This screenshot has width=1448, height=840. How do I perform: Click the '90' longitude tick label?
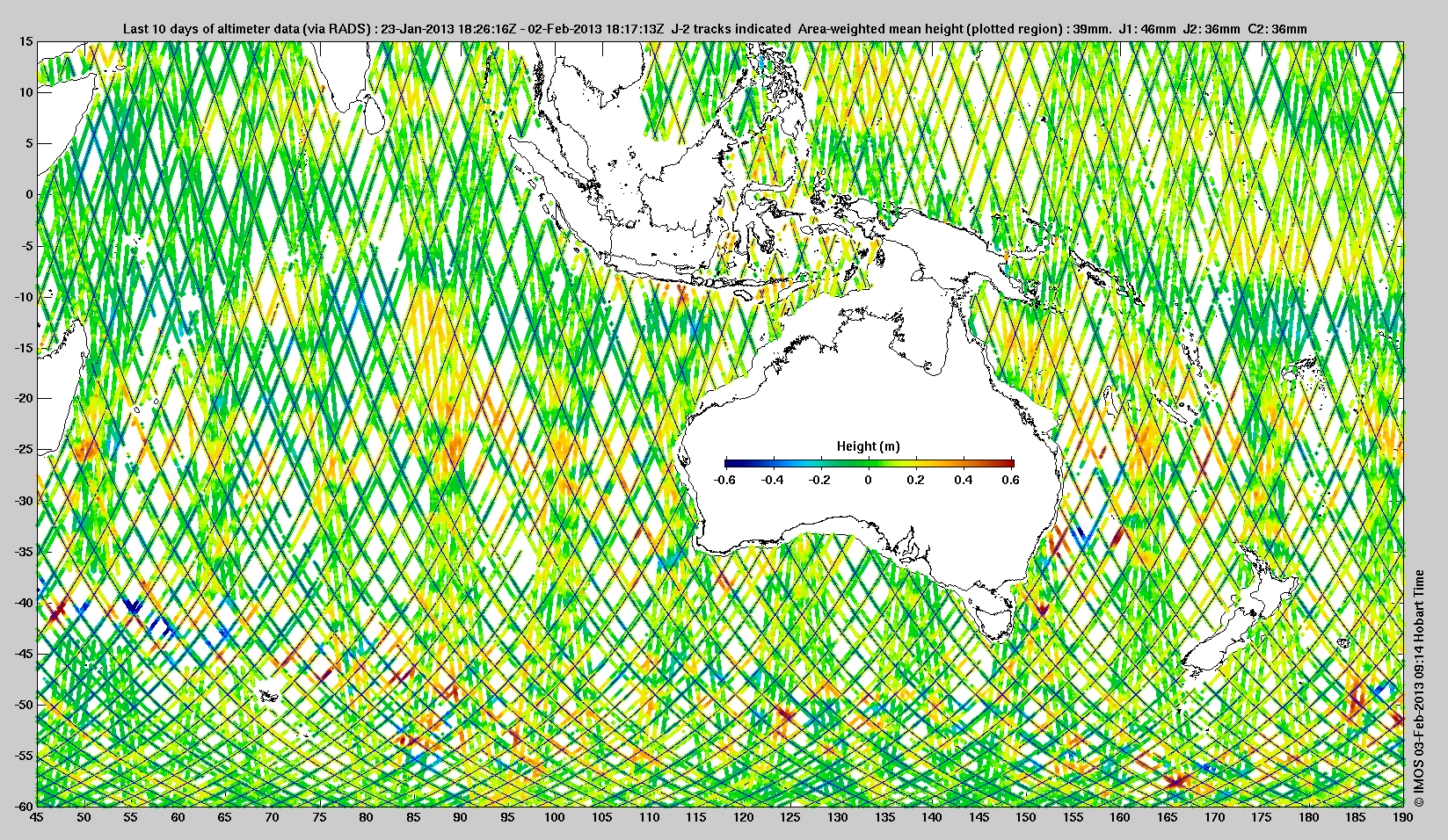[x=460, y=817]
